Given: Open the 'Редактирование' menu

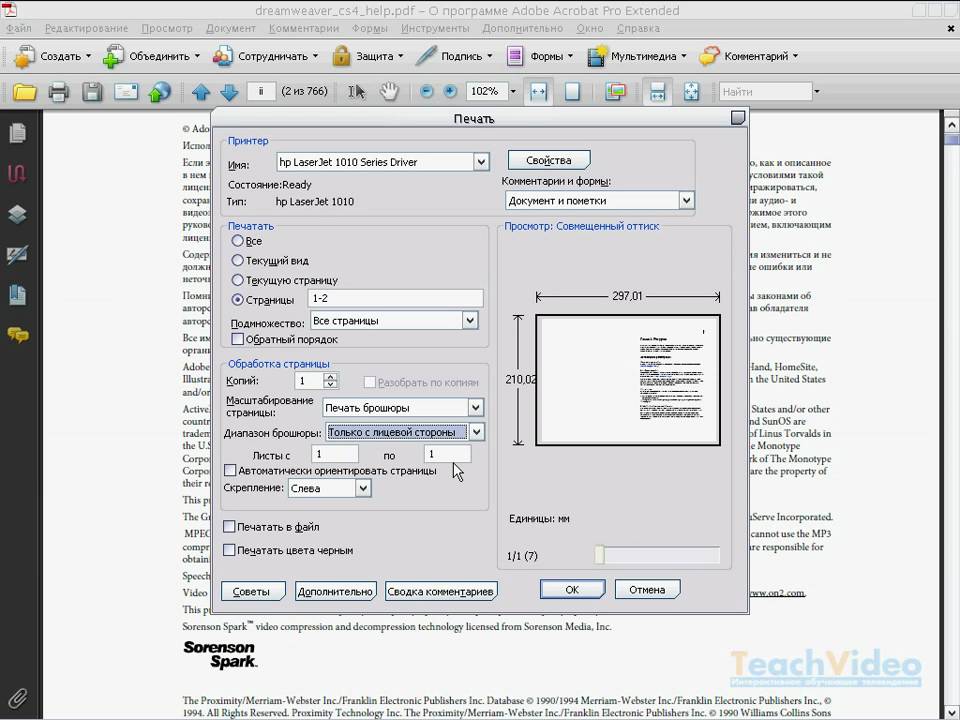Looking at the screenshot, I should click(86, 28).
